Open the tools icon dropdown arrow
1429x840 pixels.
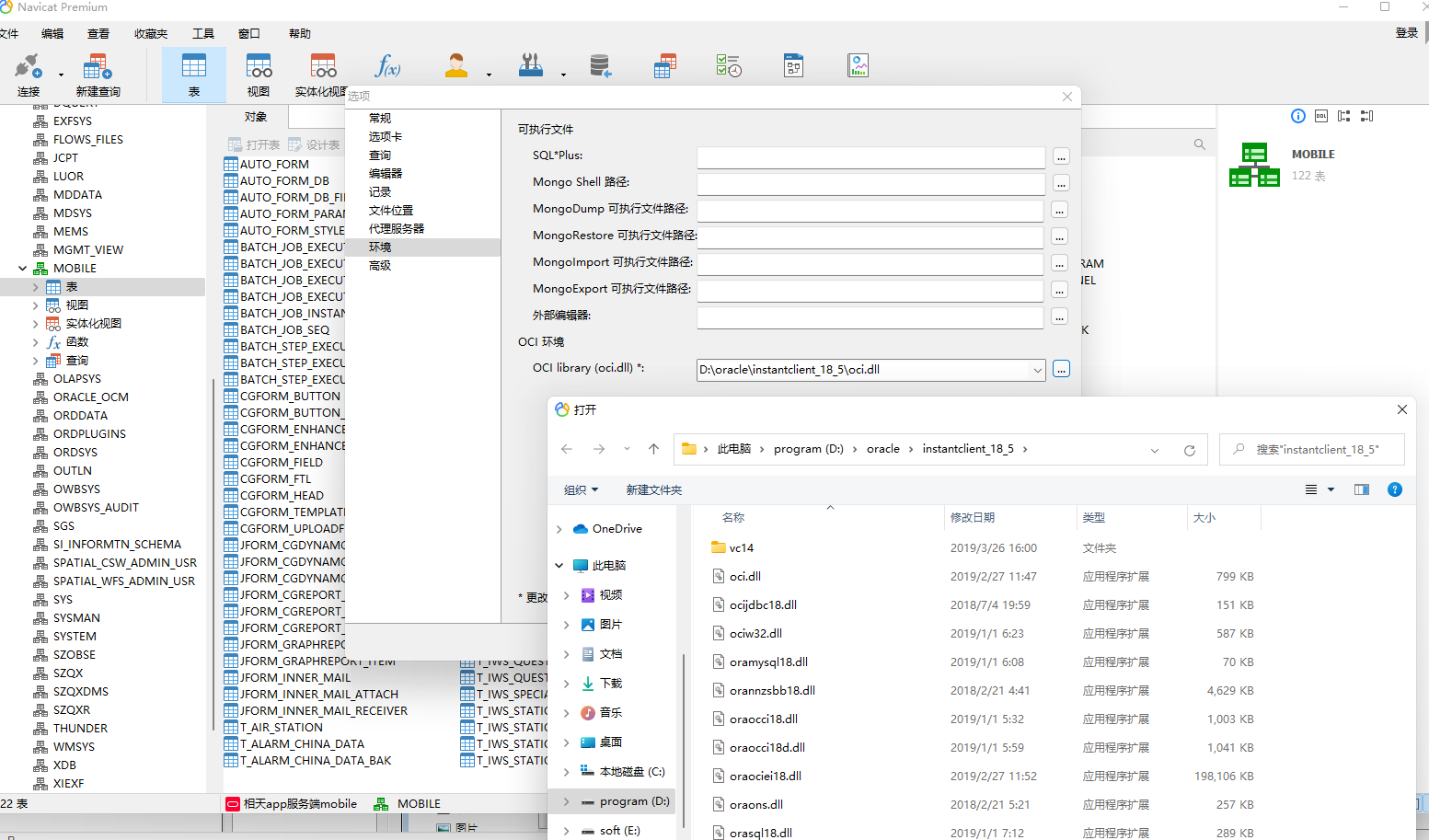coord(563,75)
